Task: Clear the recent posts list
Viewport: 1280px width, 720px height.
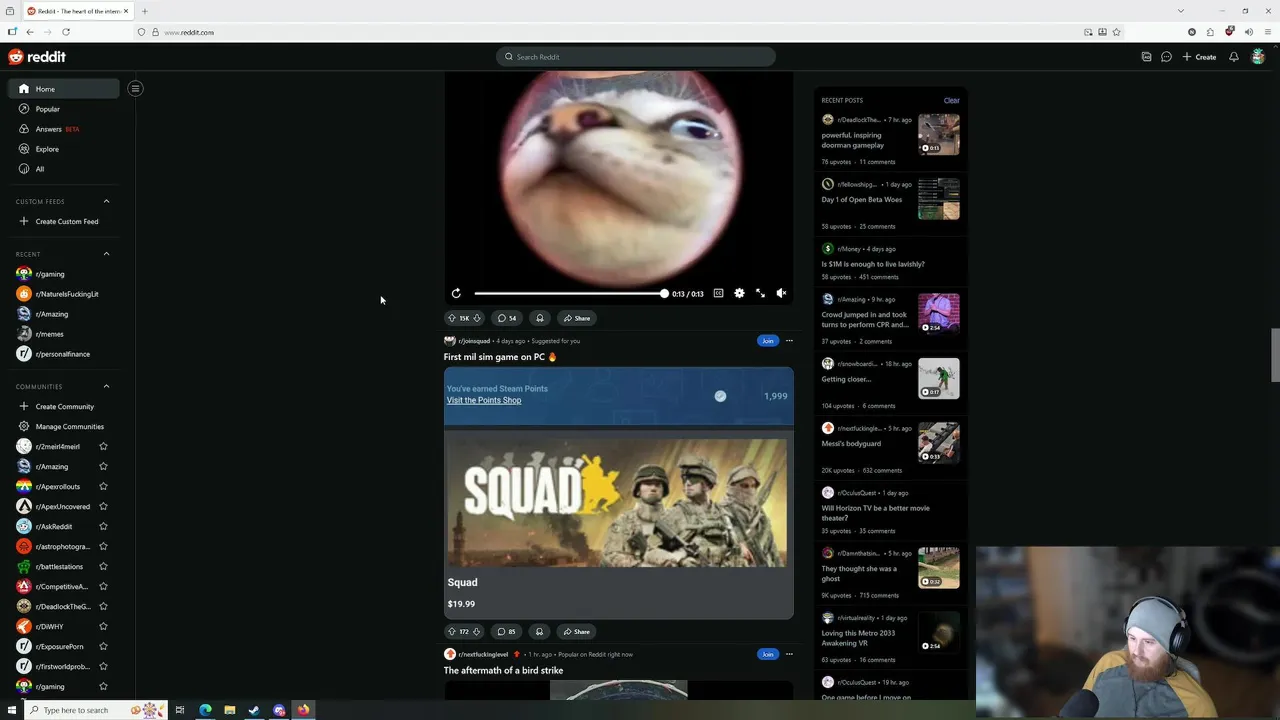Action: 951,100
